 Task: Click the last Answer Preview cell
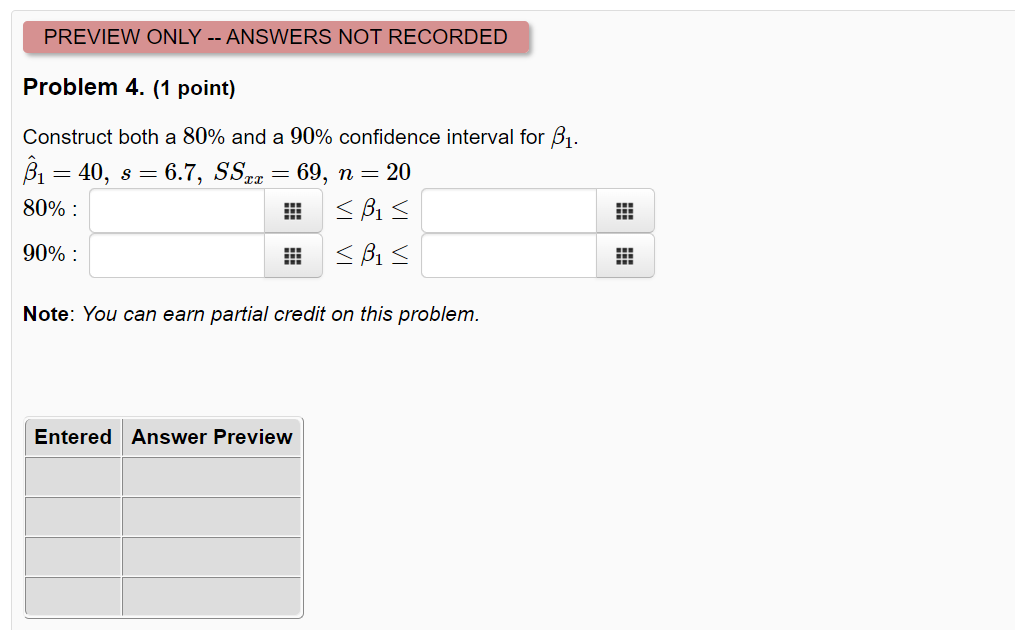211,596
